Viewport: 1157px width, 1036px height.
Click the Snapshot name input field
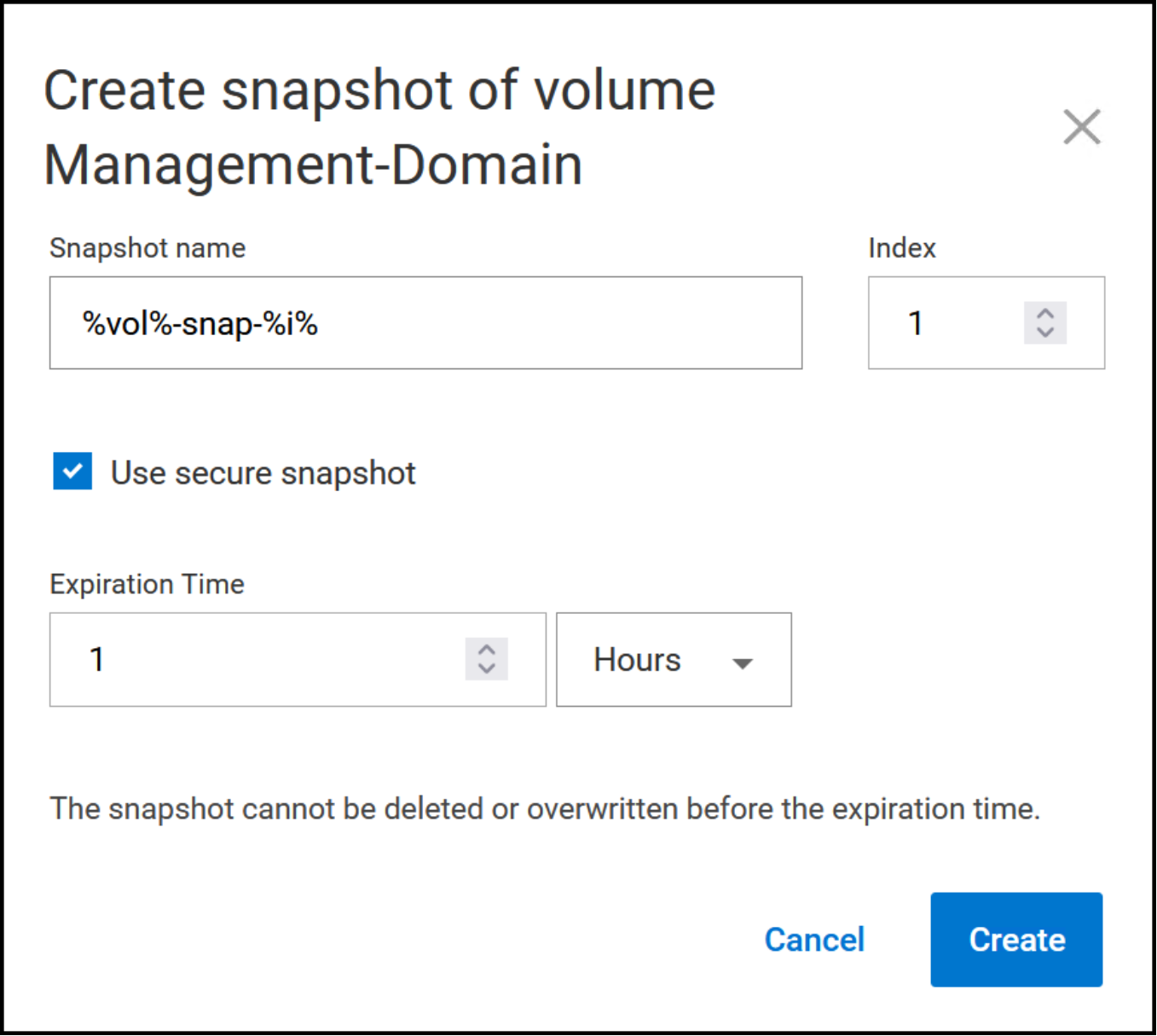coord(425,323)
